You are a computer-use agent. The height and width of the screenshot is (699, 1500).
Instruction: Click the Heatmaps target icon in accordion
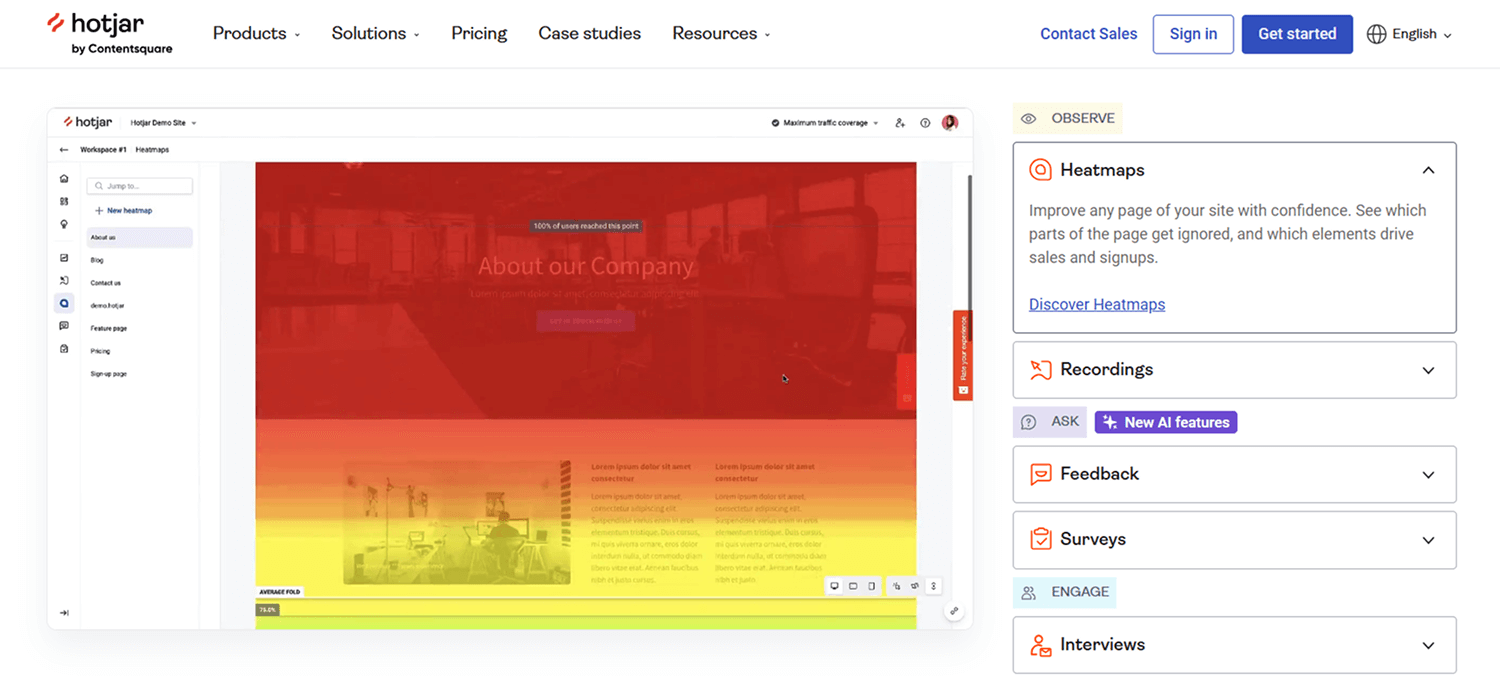[x=1040, y=170]
